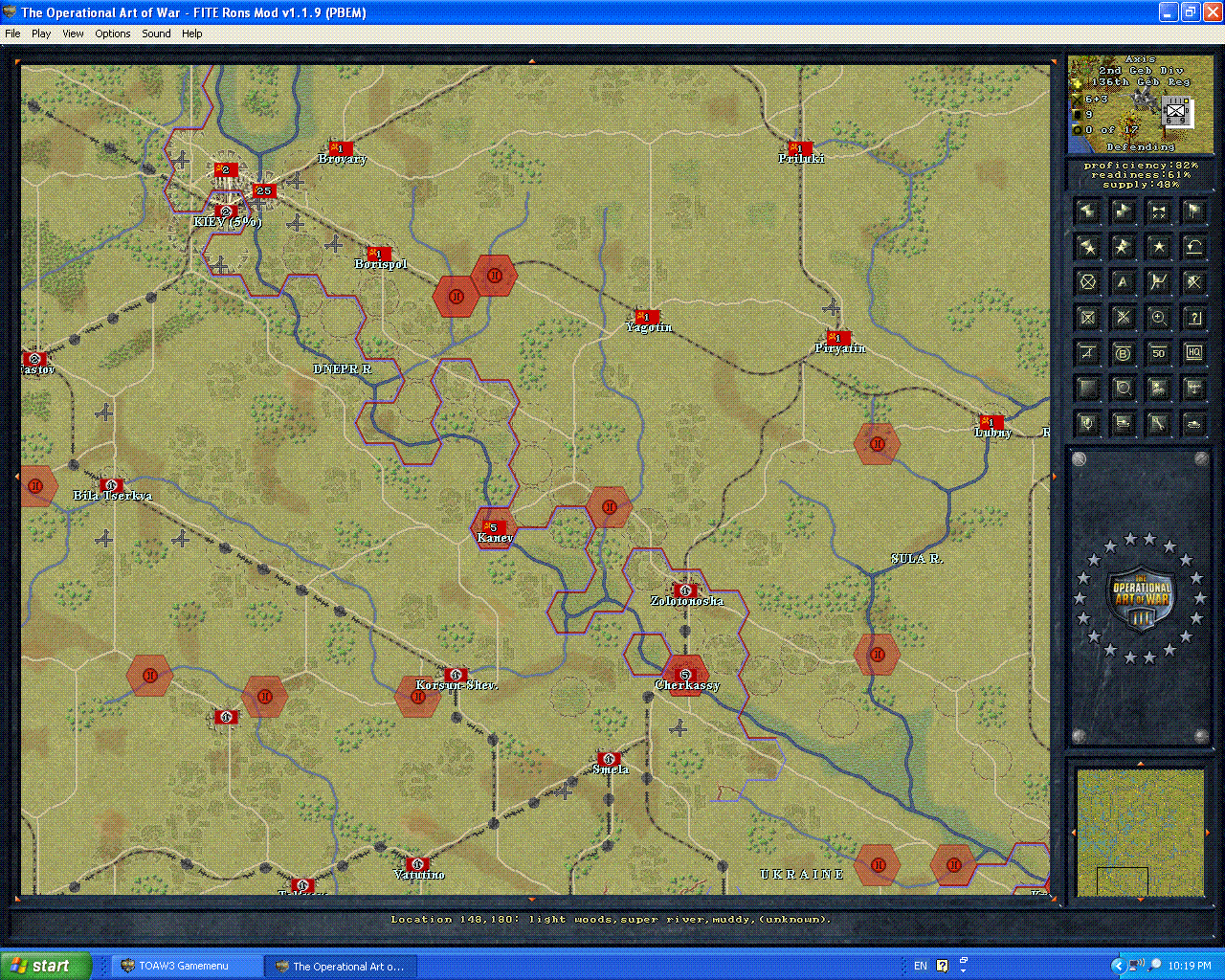Open the View menu
The width and height of the screenshot is (1225, 980).
(x=73, y=33)
